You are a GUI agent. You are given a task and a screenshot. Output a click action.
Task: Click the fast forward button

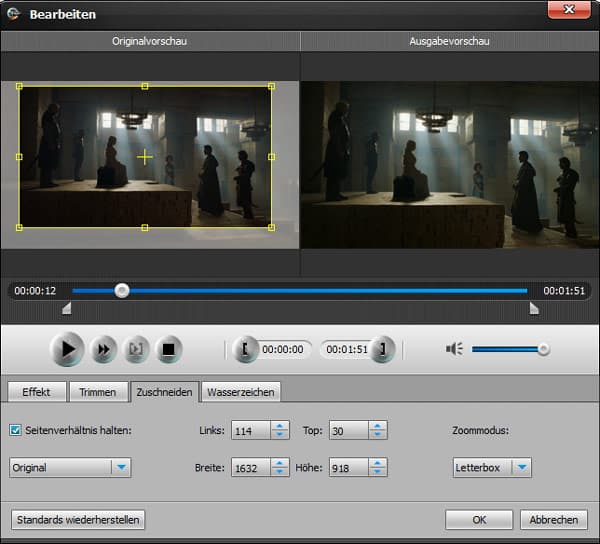point(103,349)
